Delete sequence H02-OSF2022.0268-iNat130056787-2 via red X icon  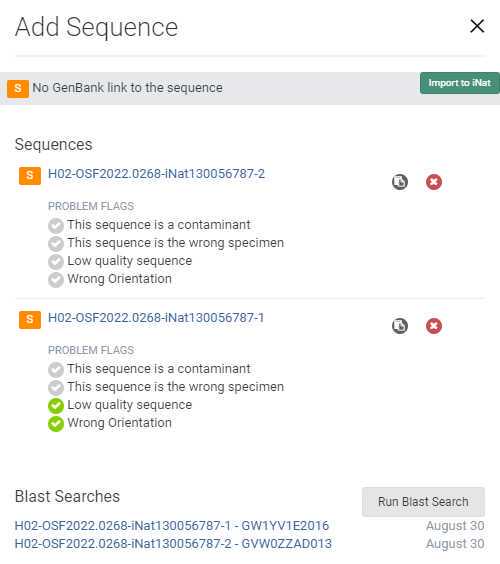tap(434, 182)
